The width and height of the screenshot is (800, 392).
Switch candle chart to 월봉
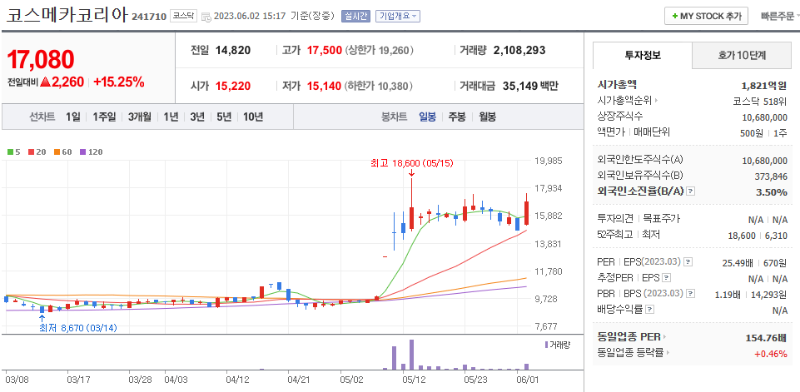pyautogui.click(x=487, y=117)
